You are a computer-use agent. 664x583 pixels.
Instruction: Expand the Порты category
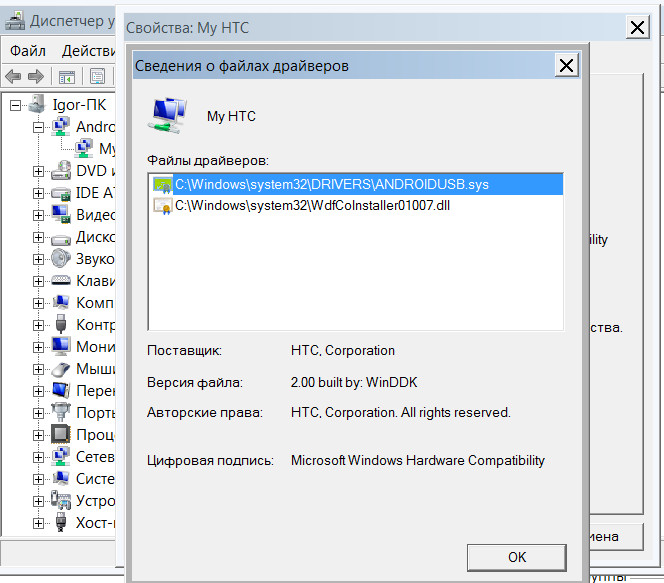38,413
